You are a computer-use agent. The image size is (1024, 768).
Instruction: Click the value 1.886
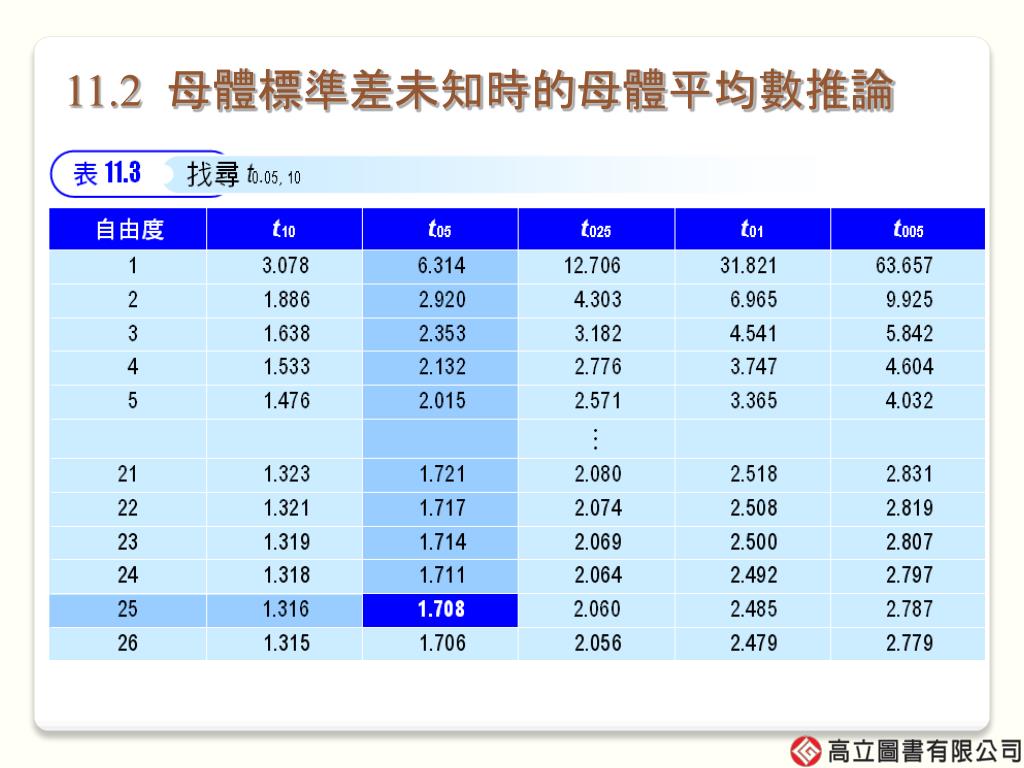tap(286, 300)
